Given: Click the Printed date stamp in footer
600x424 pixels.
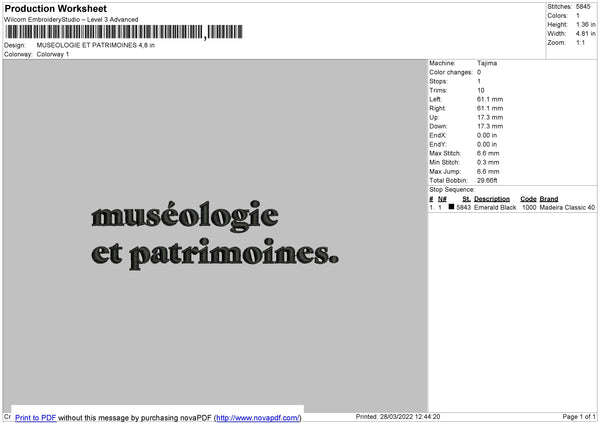Looking at the screenshot, I should click(398, 416).
